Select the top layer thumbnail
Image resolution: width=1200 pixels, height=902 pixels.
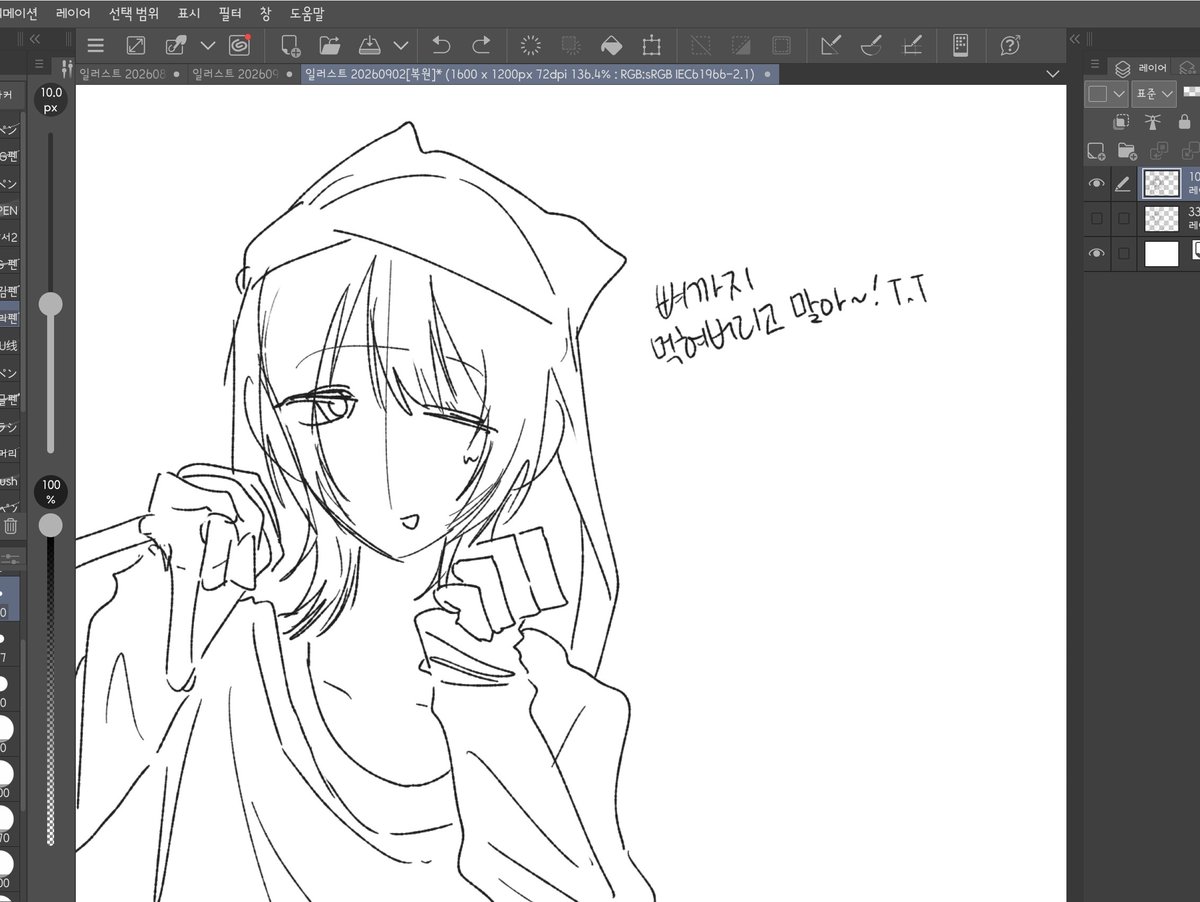(x=1161, y=184)
